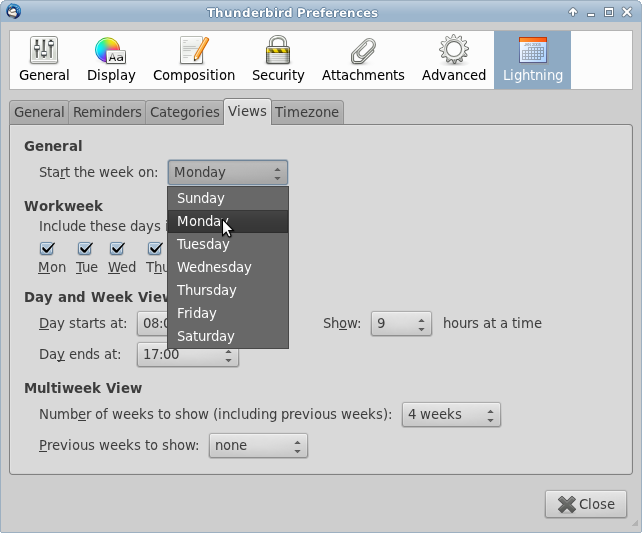Open the Attachments preferences pane
642x533 pixels.
coord(363,60)
